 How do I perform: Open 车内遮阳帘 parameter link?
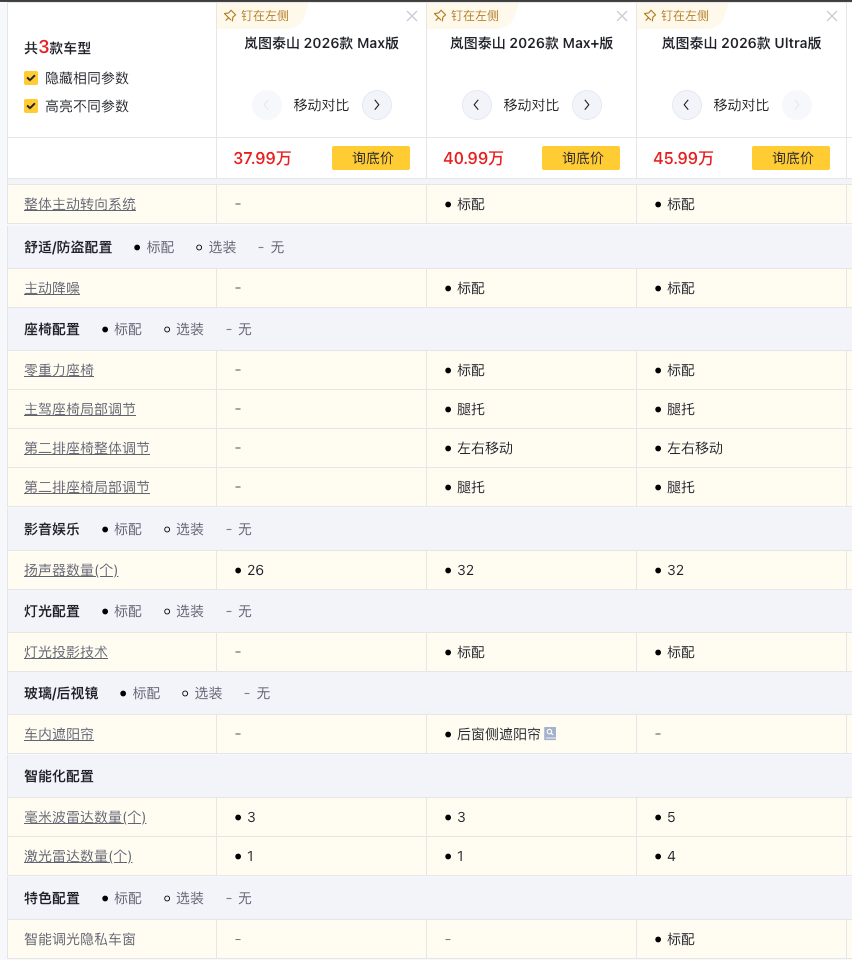point(59,734)
